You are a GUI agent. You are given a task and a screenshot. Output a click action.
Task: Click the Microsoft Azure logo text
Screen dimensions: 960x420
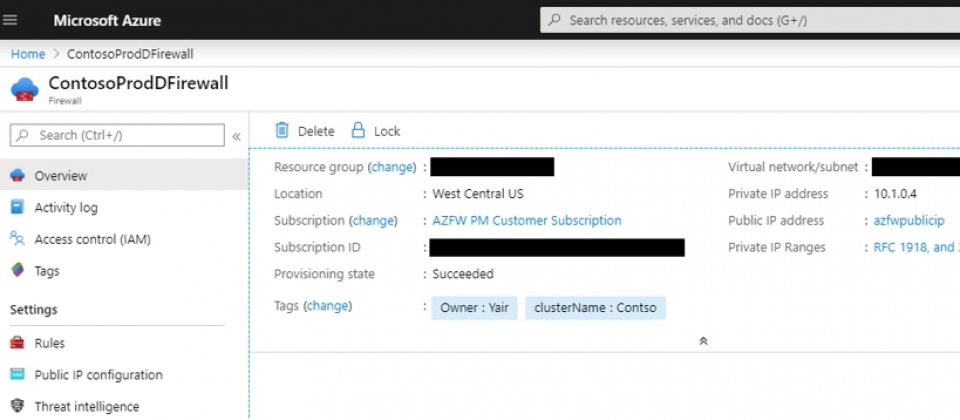click(107, 20)
